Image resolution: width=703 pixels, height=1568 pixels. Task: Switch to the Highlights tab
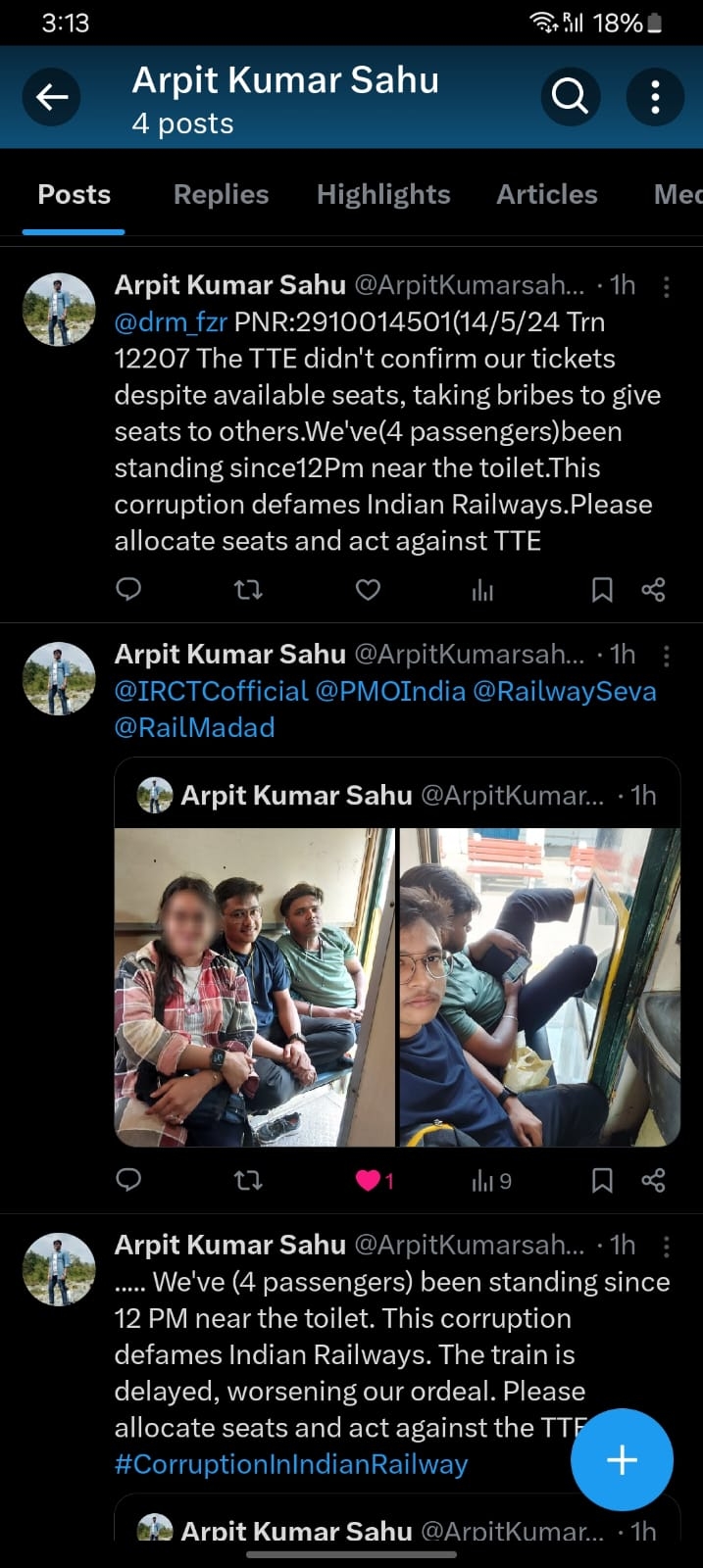[x=383, y=194]
